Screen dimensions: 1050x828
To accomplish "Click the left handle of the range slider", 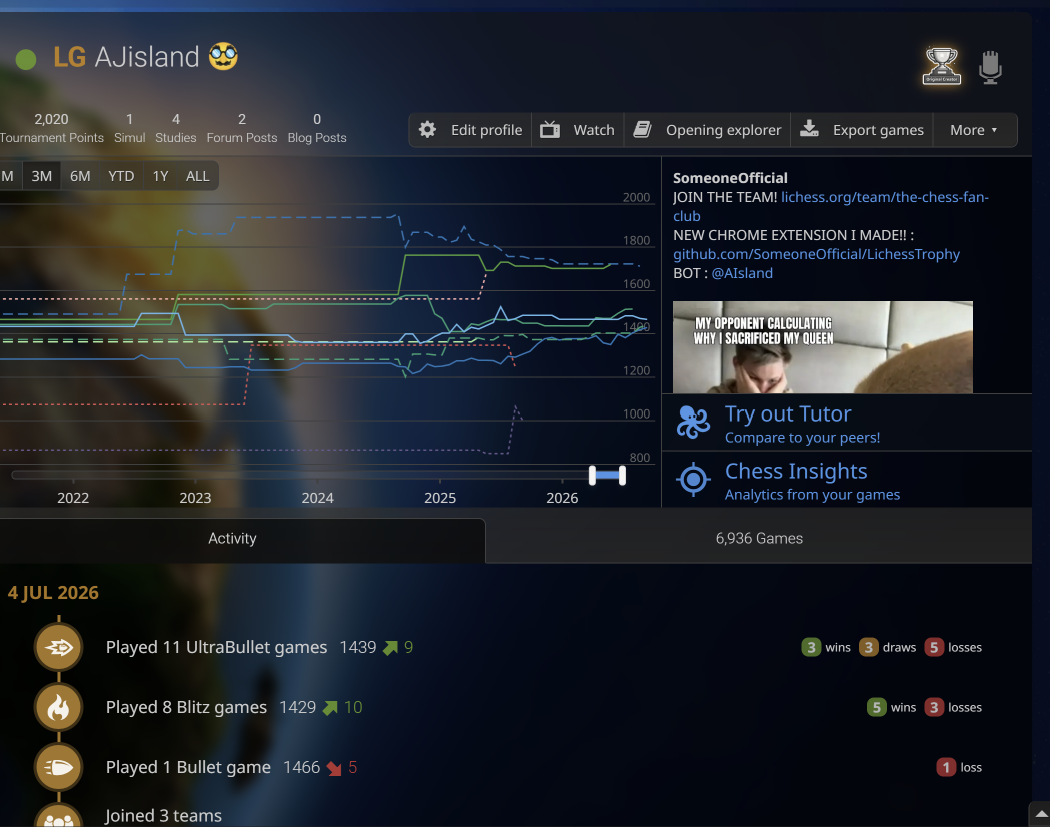I will pyautogui.click(x=592, y=476).
